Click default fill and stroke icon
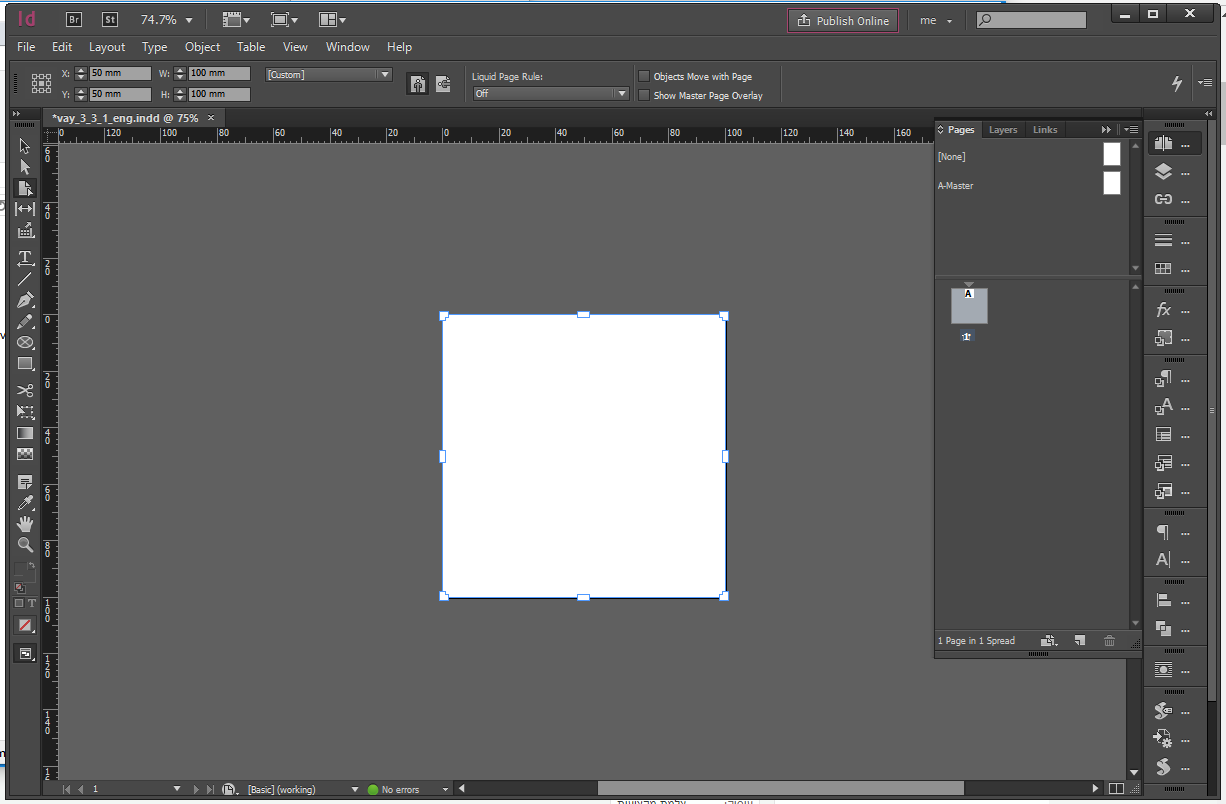This screenshot has width=1226, height=804. 19,588
